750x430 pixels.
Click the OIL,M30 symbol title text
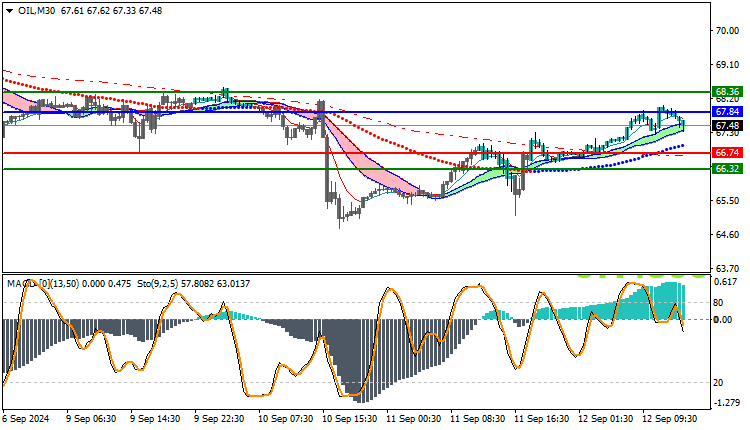pos(36,11)
